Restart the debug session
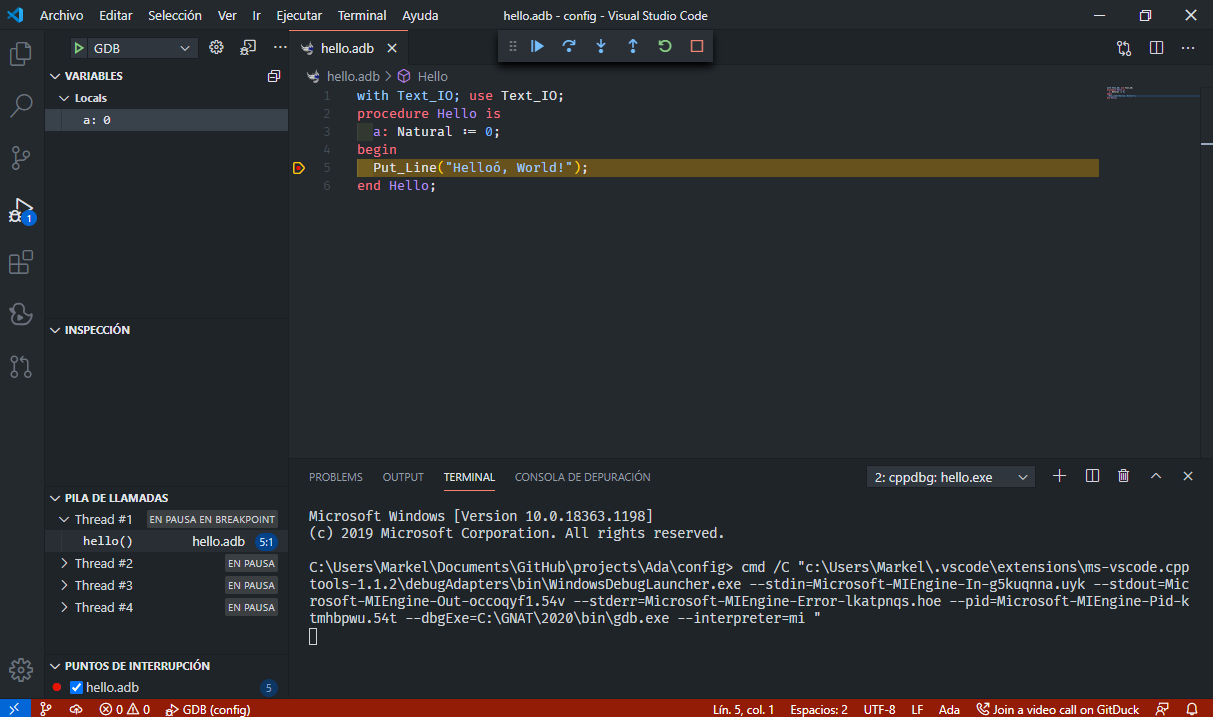1213x717 pixels. 665,46
